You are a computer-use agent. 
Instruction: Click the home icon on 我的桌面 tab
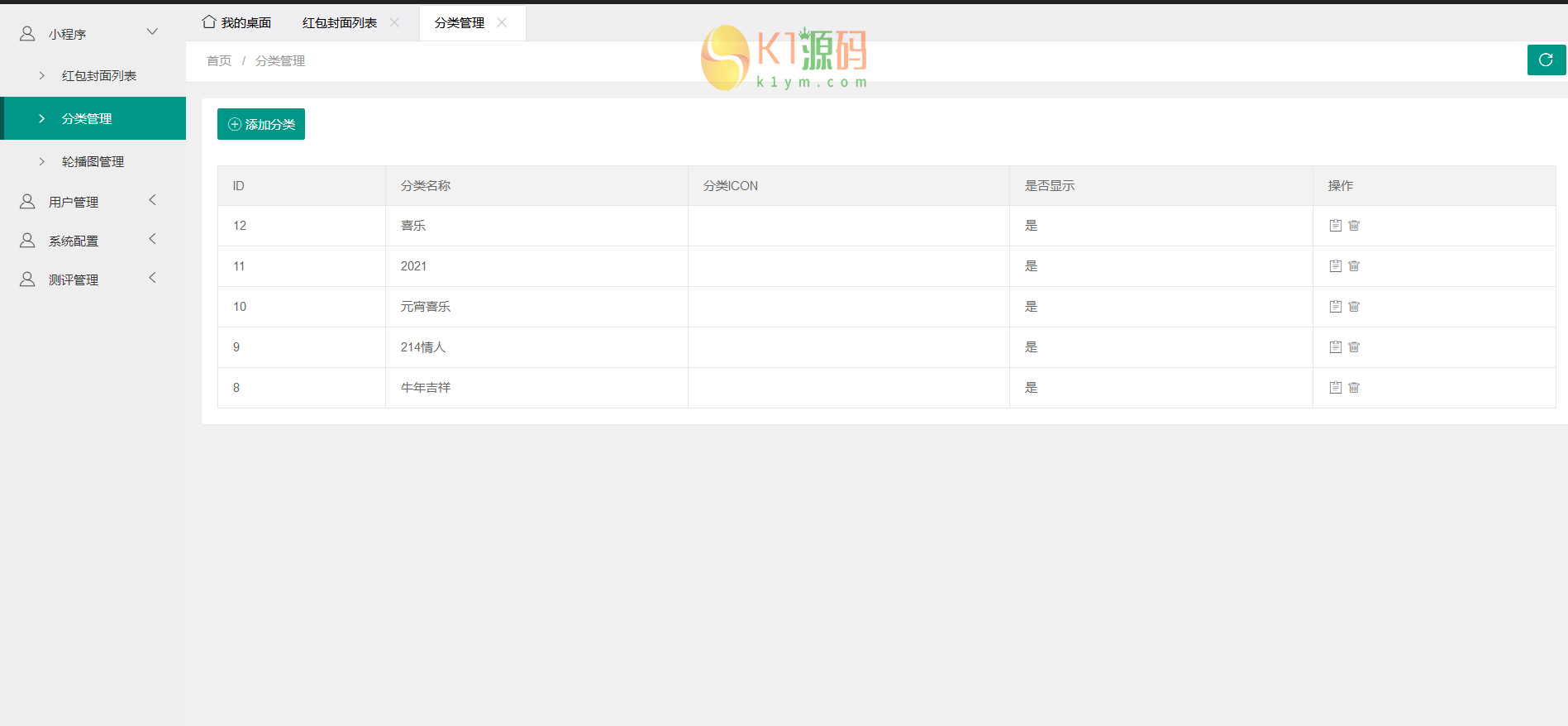pyautogui.click(x=209, y=22)
